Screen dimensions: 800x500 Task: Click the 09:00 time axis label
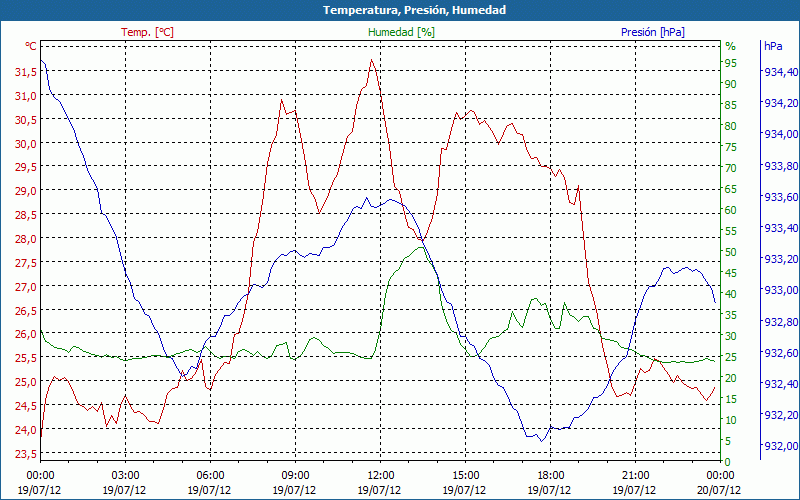tap(295, 476)
